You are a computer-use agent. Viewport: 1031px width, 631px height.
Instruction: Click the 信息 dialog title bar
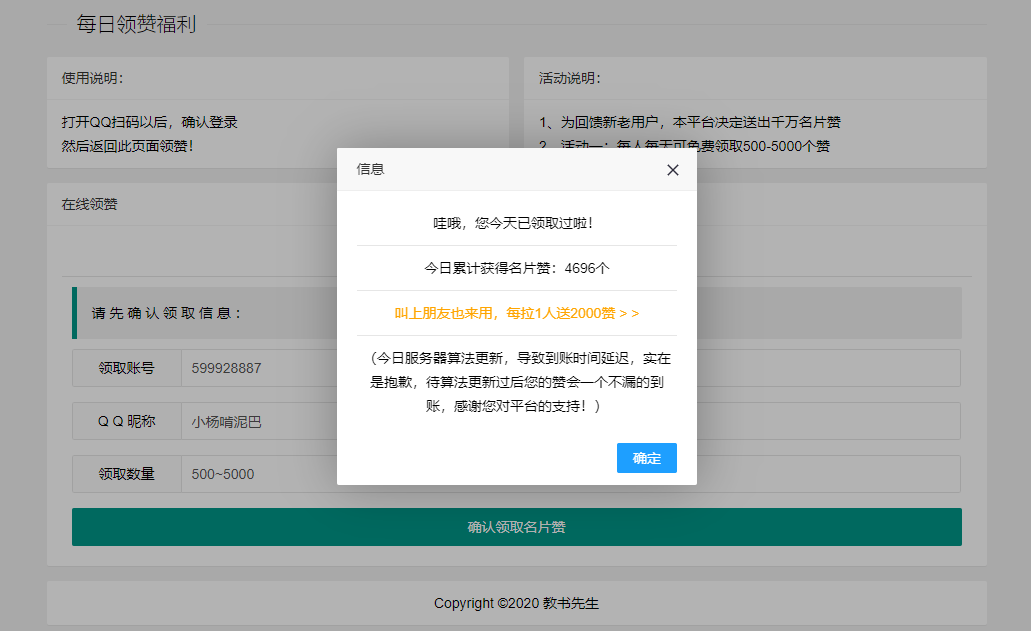(x=500, y=170)
